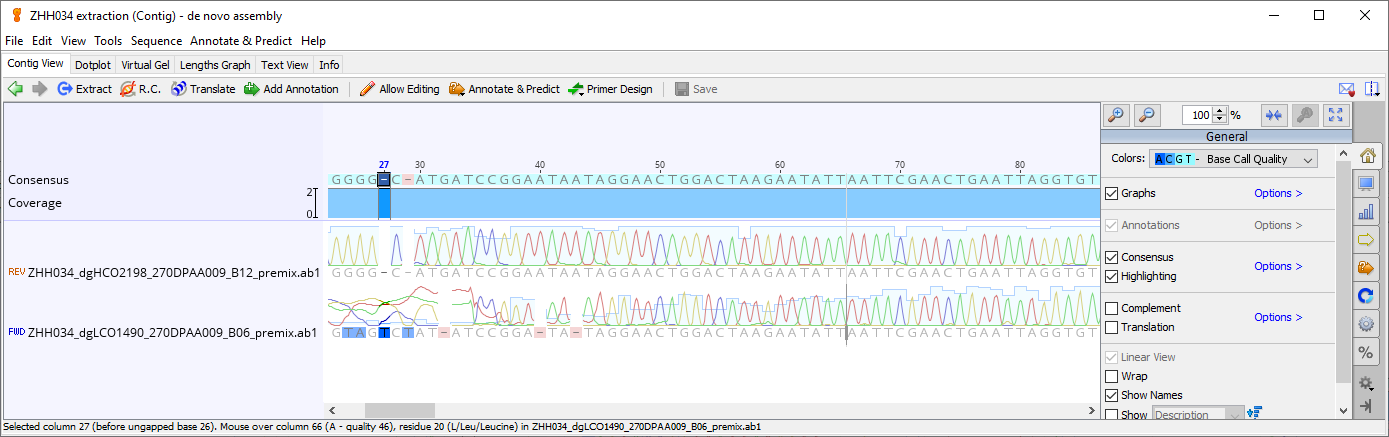Open the Edit menu
The width and height of the screenshot is (1389, 437).
pos(42,41)
